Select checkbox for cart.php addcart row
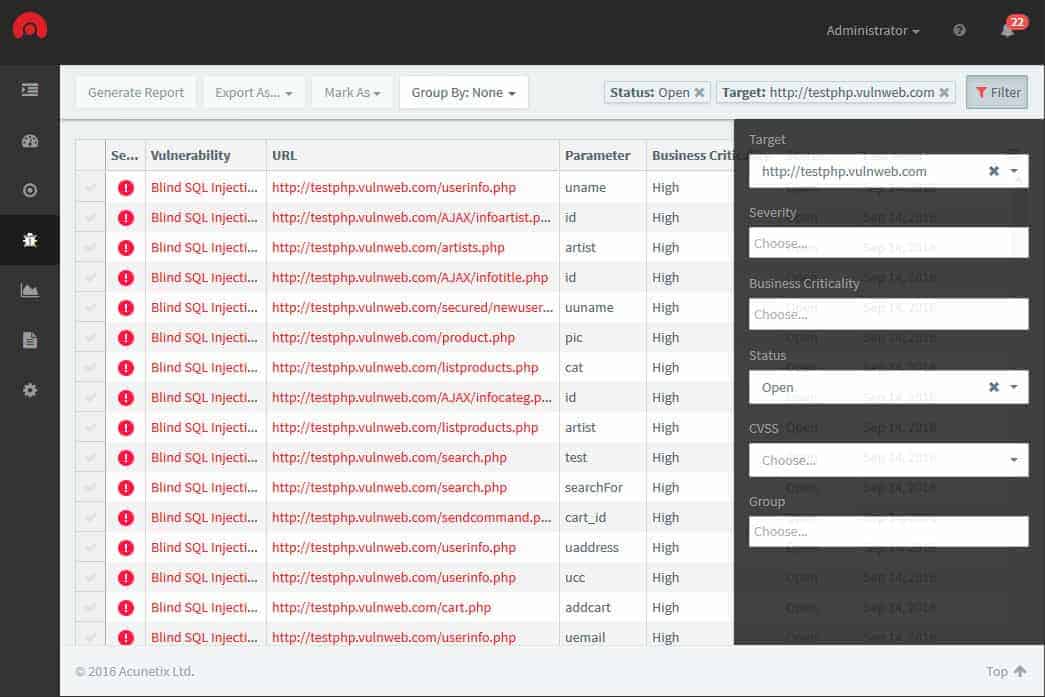 click(x=90, y=608)
